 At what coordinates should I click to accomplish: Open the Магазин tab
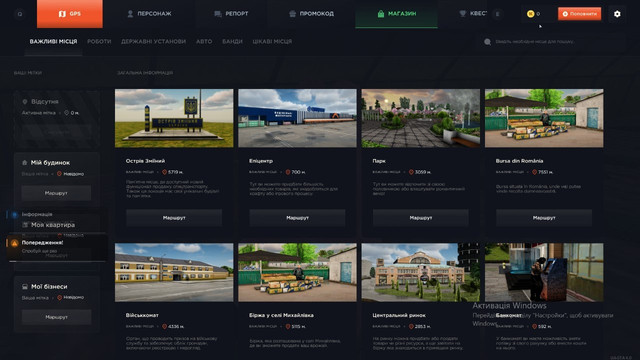point(396,14)
